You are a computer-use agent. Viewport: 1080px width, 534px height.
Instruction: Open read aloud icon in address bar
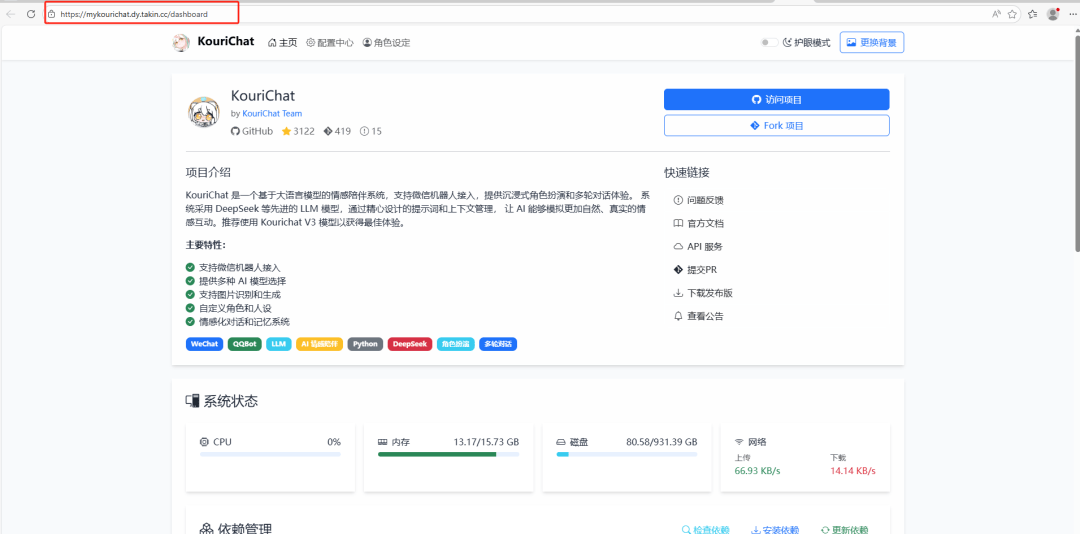[x=996, y=14]
